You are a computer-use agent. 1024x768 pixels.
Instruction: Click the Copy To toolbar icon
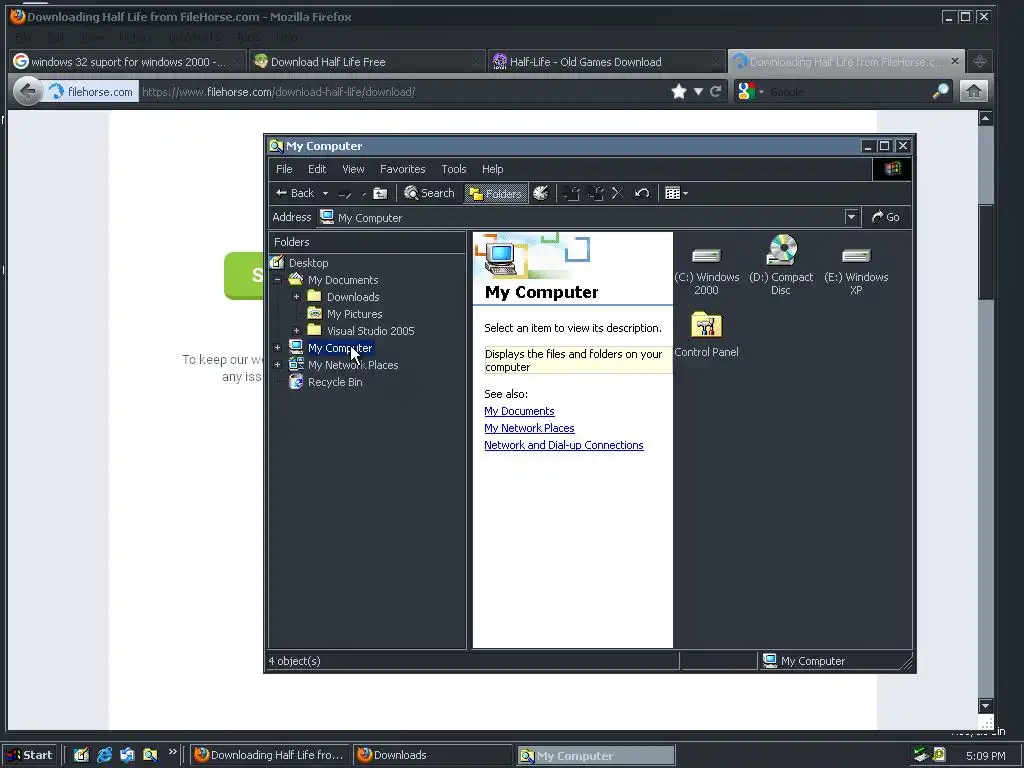[x=596, y=193]
